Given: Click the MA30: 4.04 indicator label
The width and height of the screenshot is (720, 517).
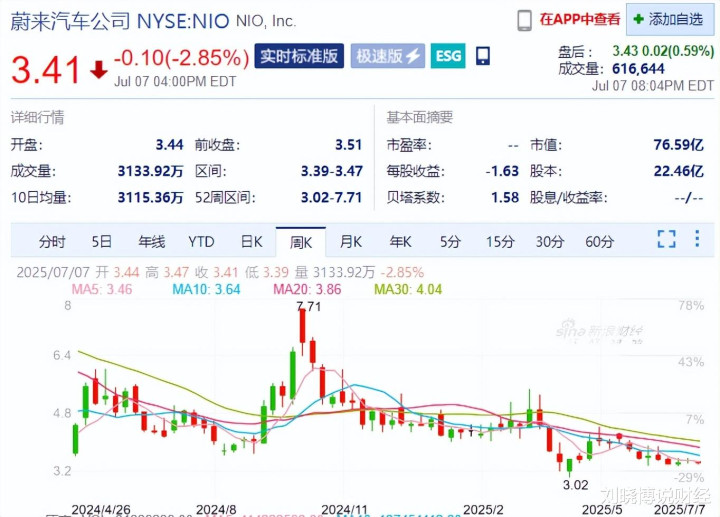Looking at the screenshot, I should tap(408, 289).
